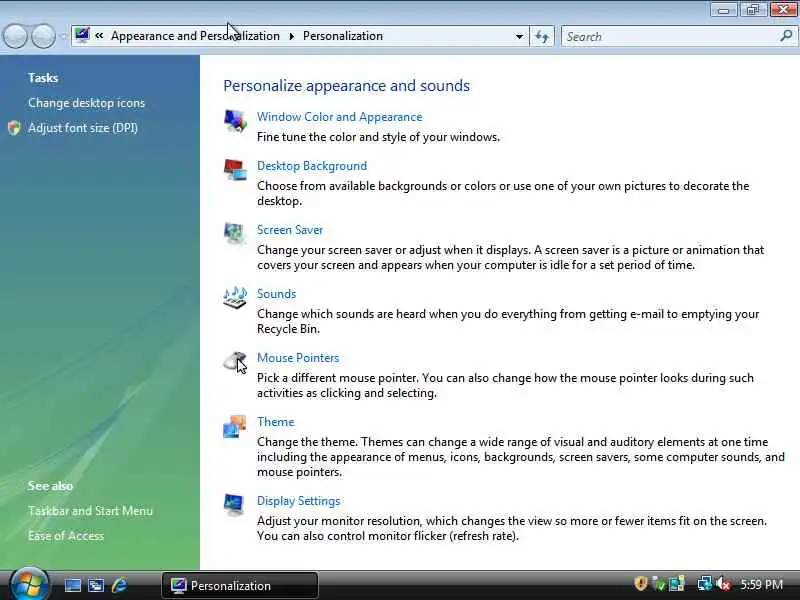The height and width of the screenshot is (600, 800).
Task: Select Appearance and Personalization breadcrumb
Action: click(195, 36)
